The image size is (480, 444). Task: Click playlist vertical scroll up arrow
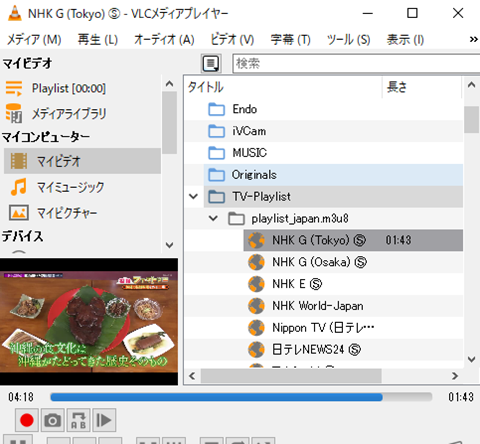471,85
